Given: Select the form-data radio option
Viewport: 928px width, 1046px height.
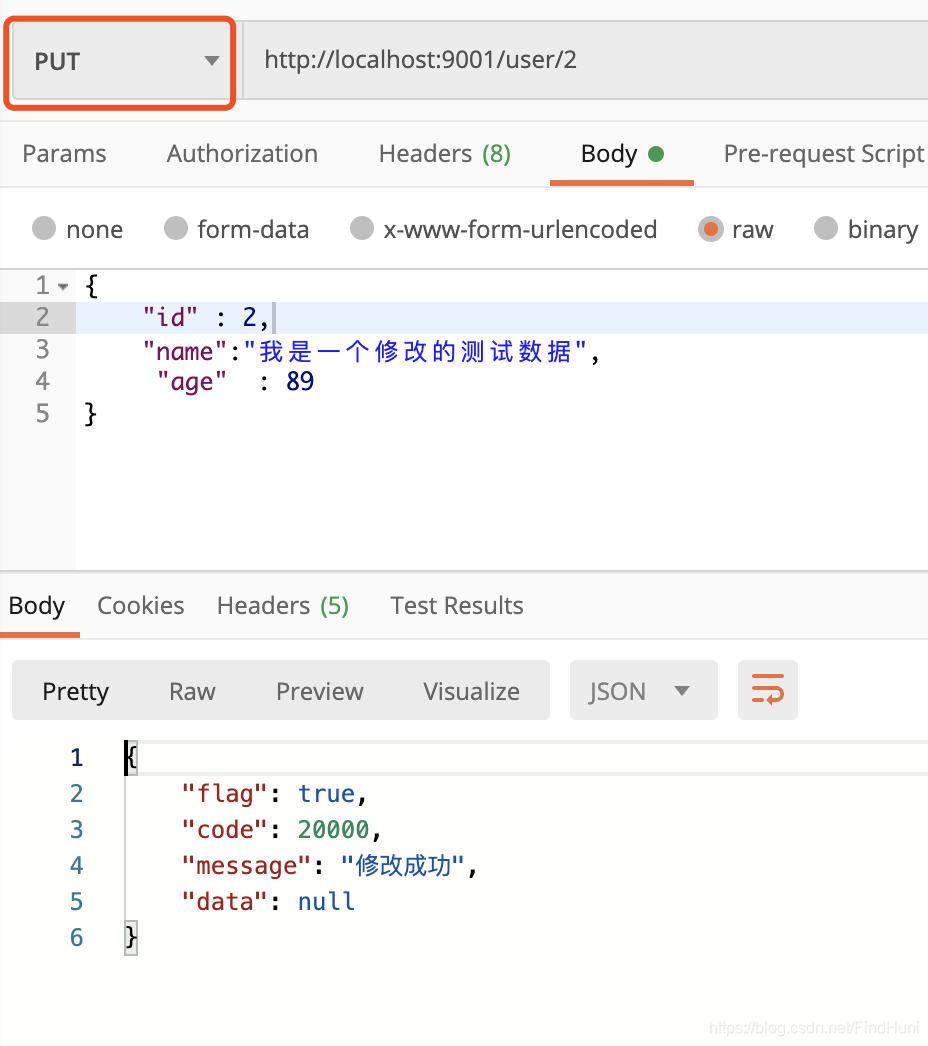Looking at the screenshot, I should click(176, 228).
